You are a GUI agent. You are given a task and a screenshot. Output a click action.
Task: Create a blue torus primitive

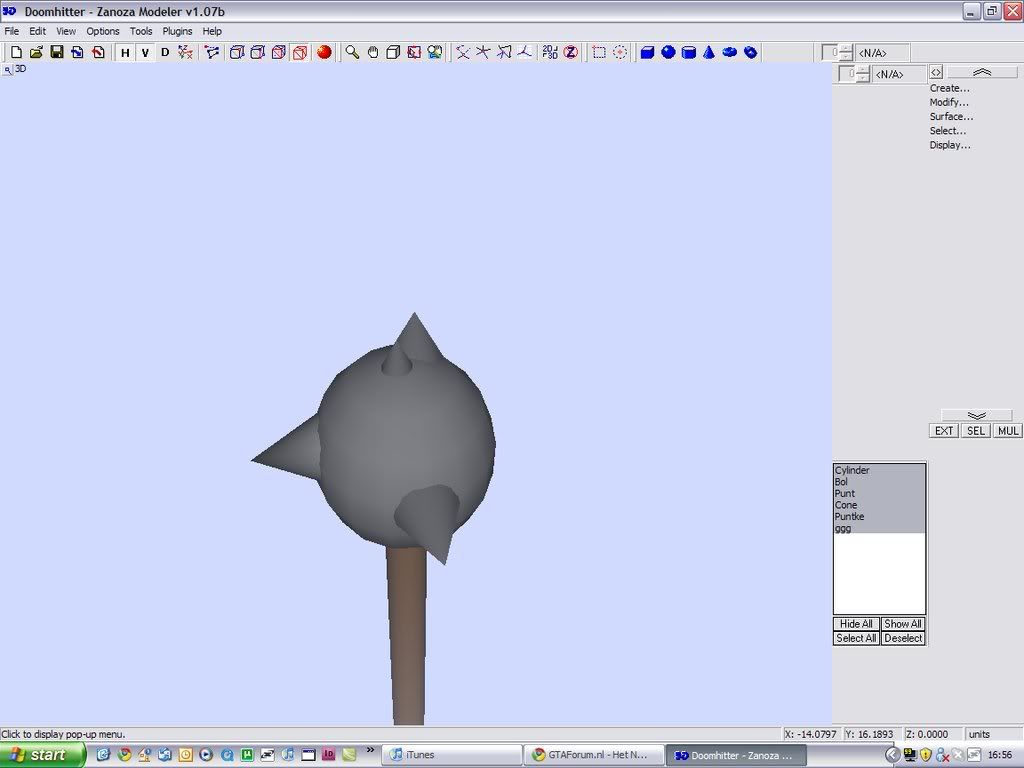(x=730, y=52)
